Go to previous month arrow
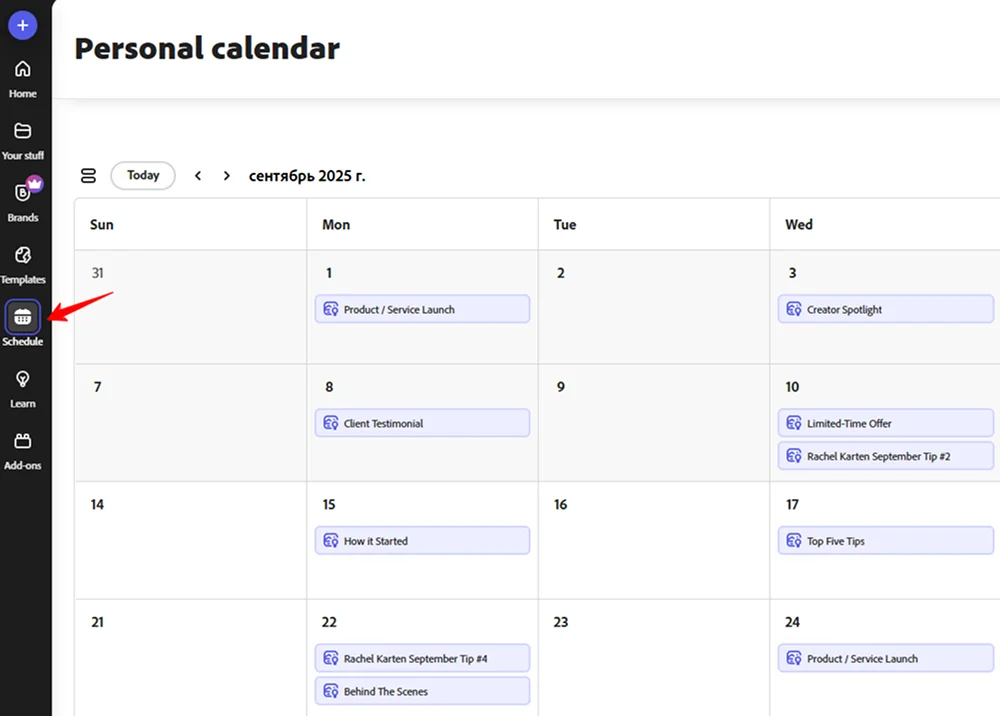Screen dimensions: 1000x716 (198, 176)
